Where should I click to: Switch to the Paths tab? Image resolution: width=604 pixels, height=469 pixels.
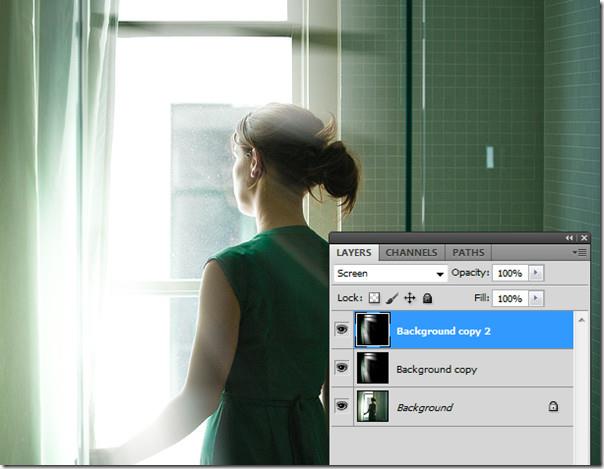tap(468, 253)
